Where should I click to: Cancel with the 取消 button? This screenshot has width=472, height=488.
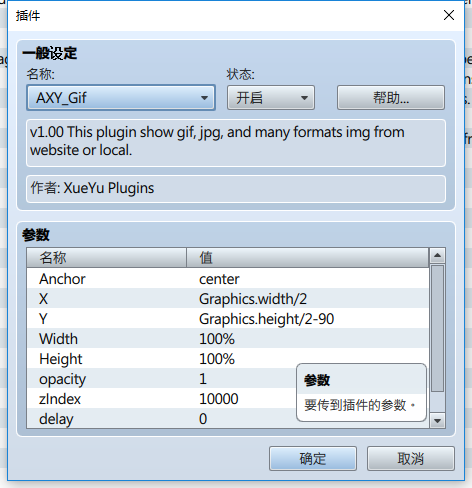(x=411, y=459)
